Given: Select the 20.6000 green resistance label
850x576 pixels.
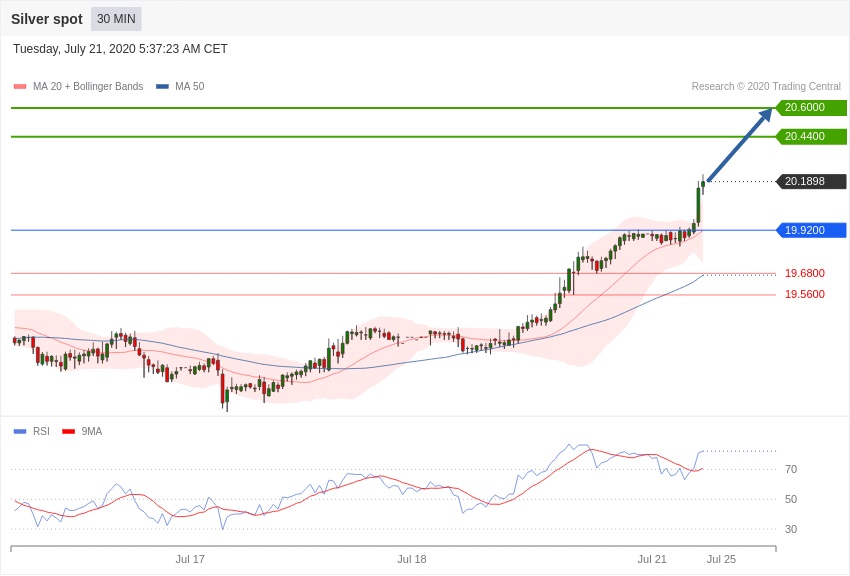Looking at the screenshot, I should pyautogui.click(x=810, y=108).
